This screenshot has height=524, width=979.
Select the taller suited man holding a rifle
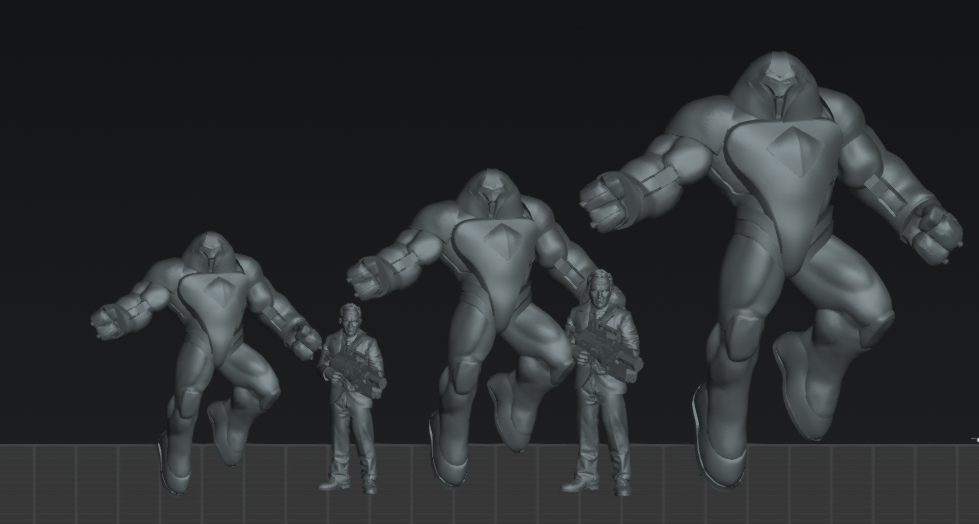pos(603,382)
